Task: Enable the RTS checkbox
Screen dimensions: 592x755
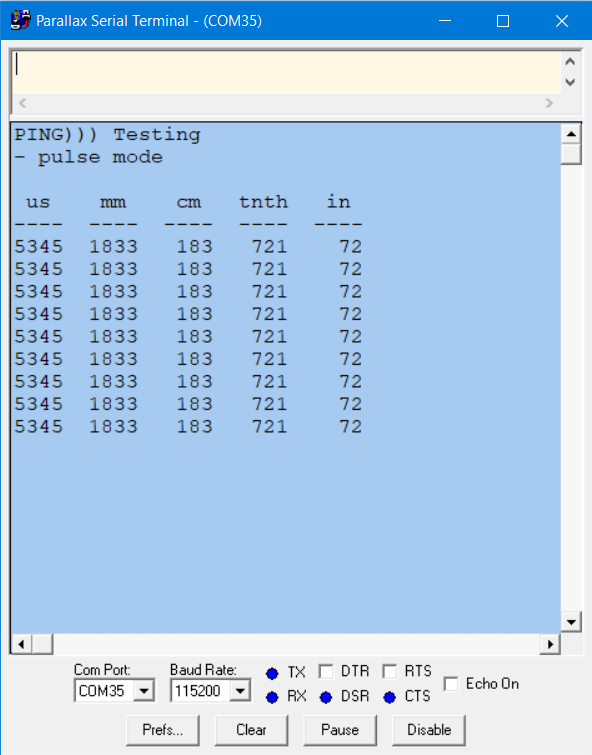Action: tap(390, 671)
